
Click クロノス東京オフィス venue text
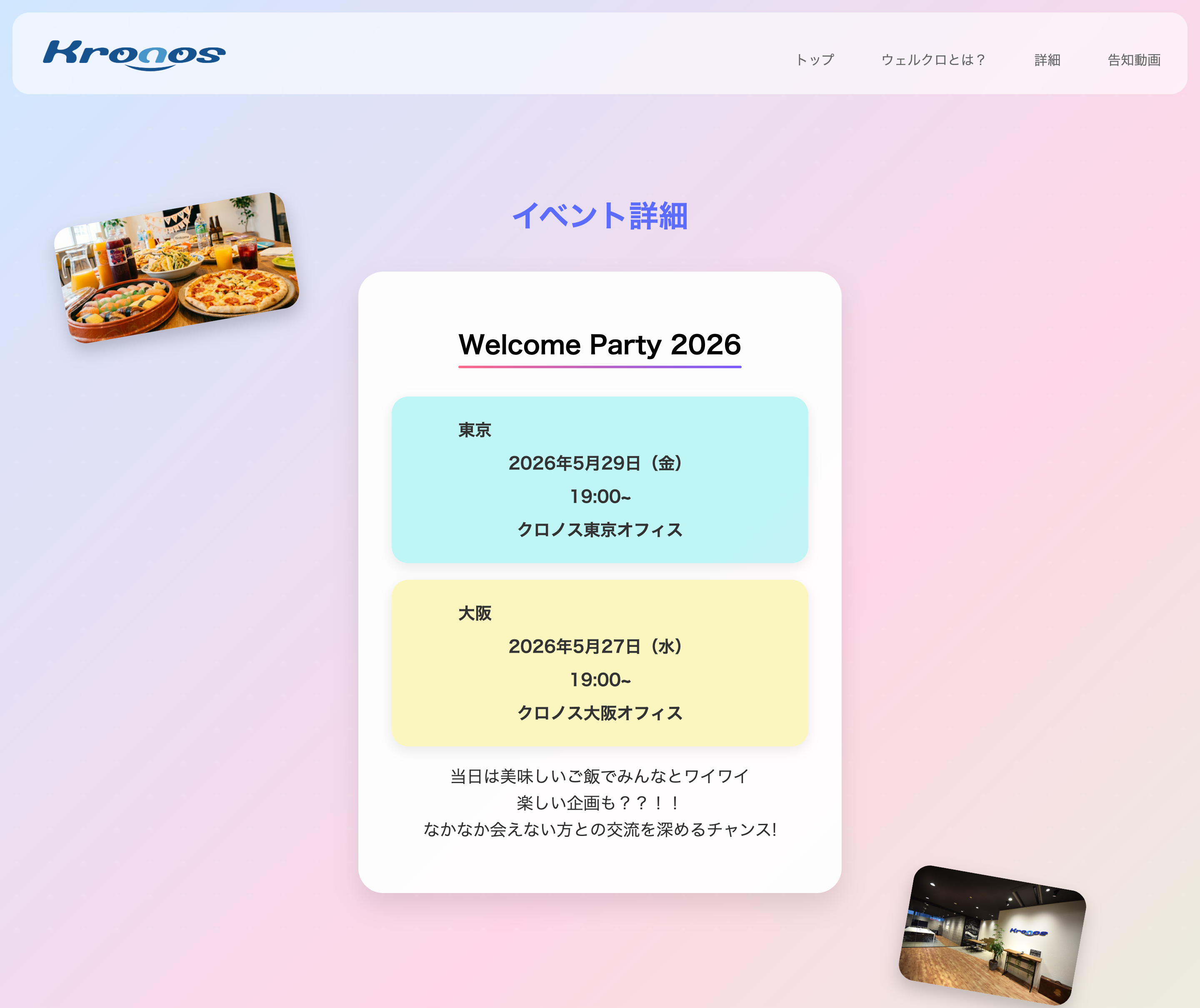pyautogui.click(x=600, y=530)
